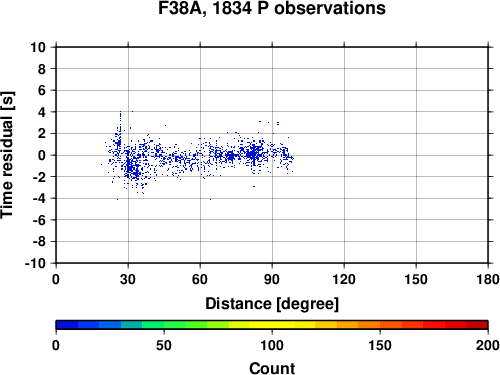The width and height of the screenshot is (500, 375).
Task: Click the Count colorbar label
Action: click(x=272, y=368)
